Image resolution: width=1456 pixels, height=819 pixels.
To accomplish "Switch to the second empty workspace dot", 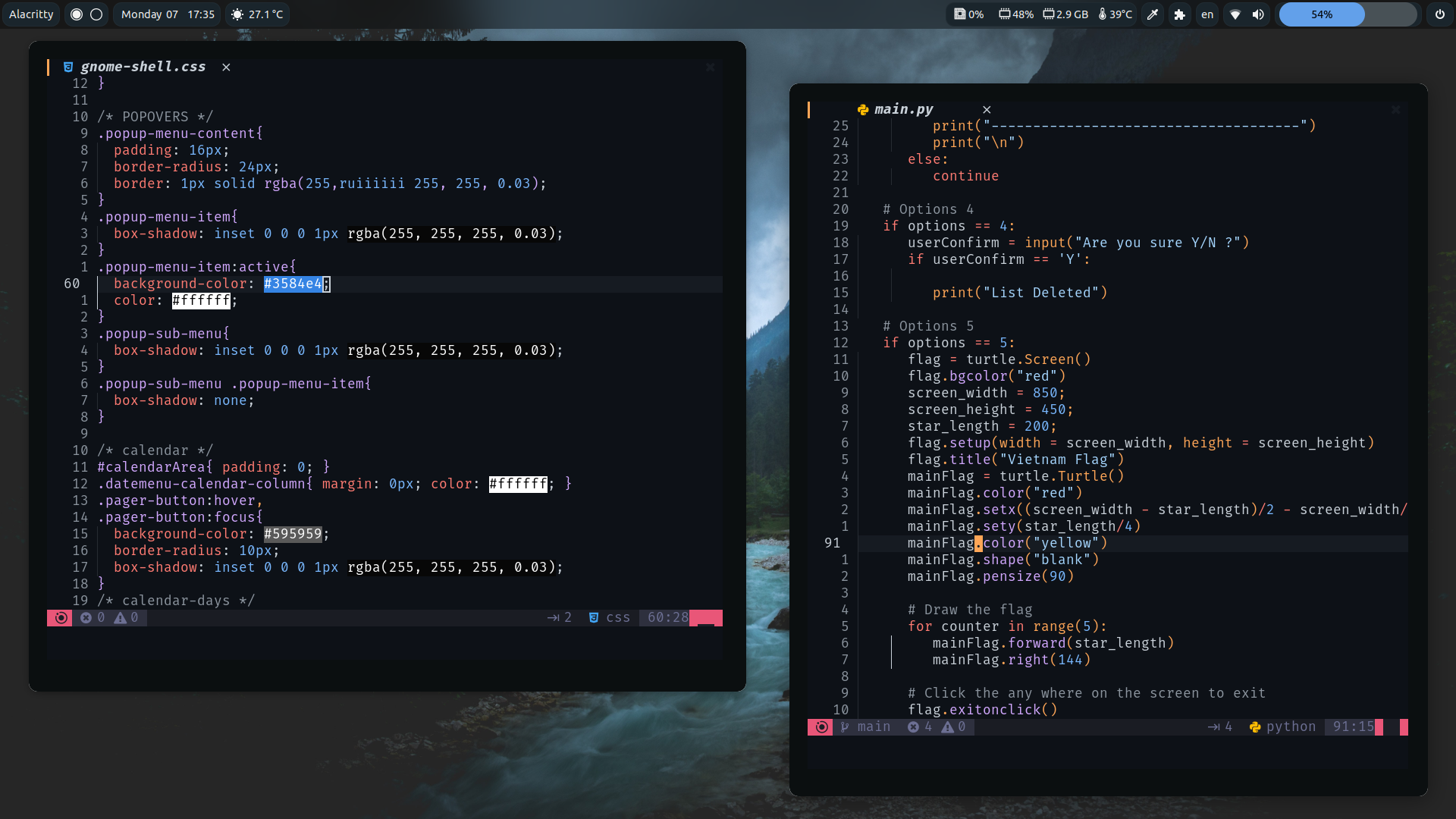I will (x=96, y=14).
